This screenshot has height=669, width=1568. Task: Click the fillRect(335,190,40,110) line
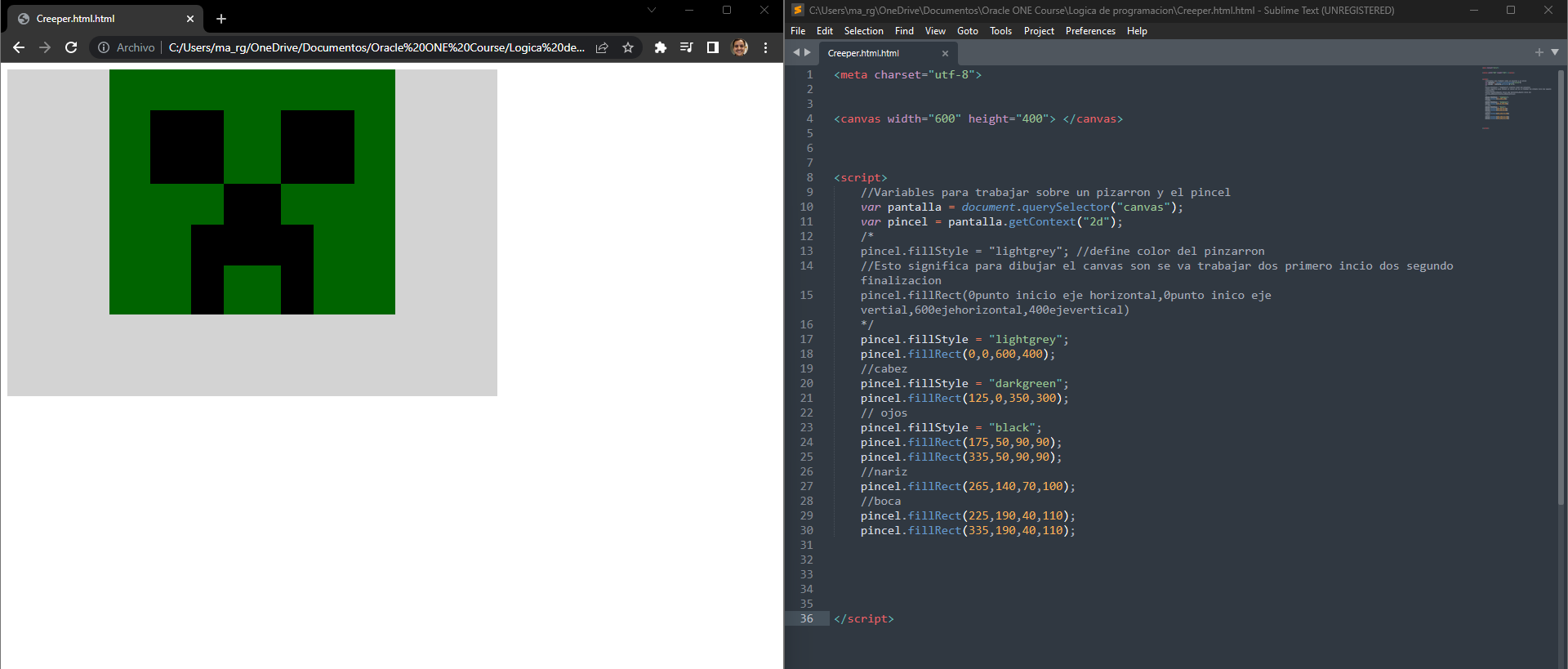pyautogui.click(x=968, y=530)
